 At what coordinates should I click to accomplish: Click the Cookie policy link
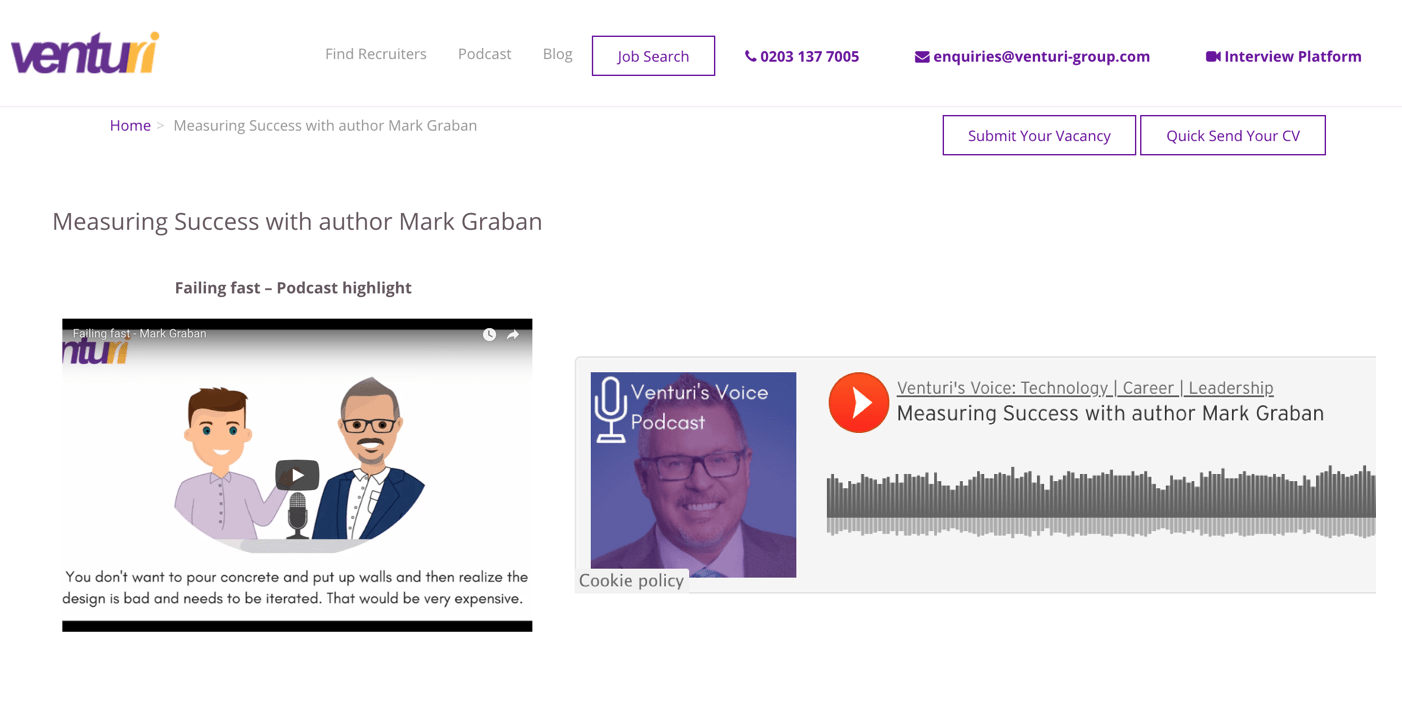(x=631, y=581)
